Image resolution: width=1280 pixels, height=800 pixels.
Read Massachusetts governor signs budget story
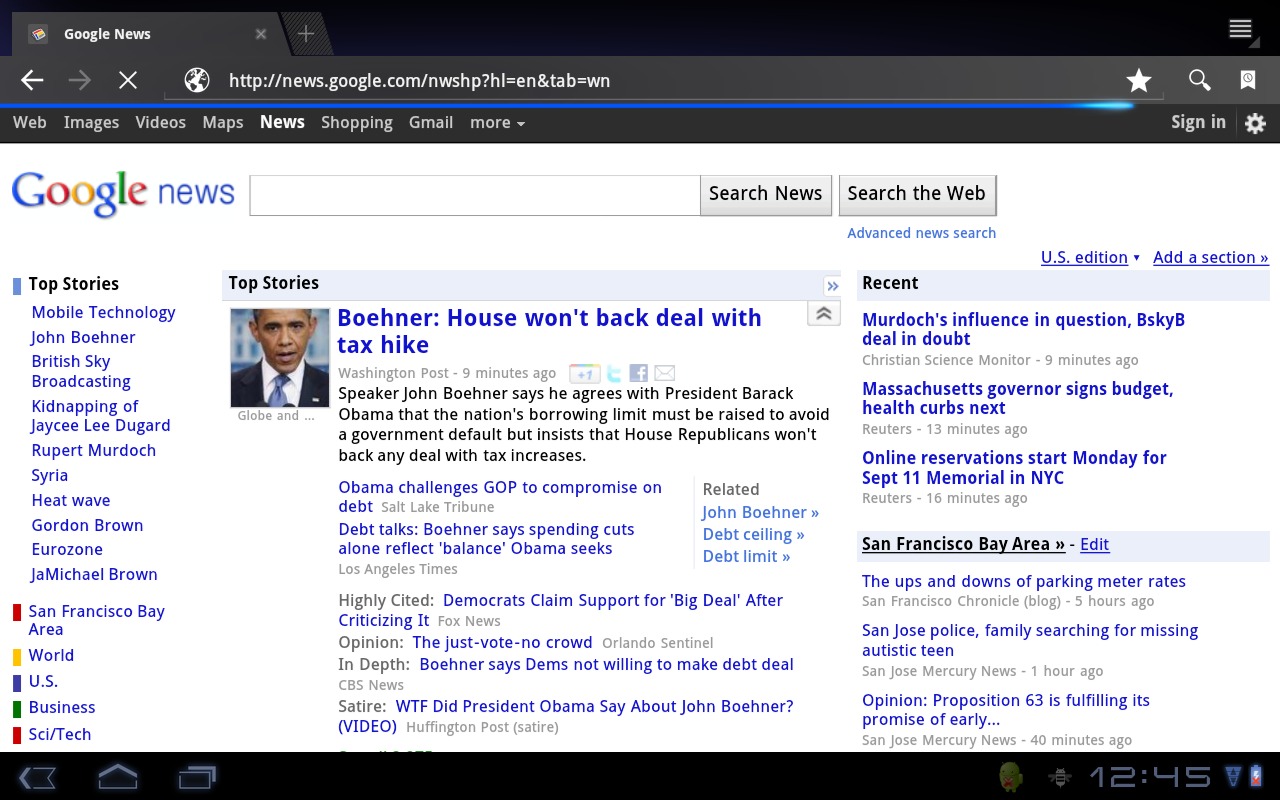(1017, 398)
